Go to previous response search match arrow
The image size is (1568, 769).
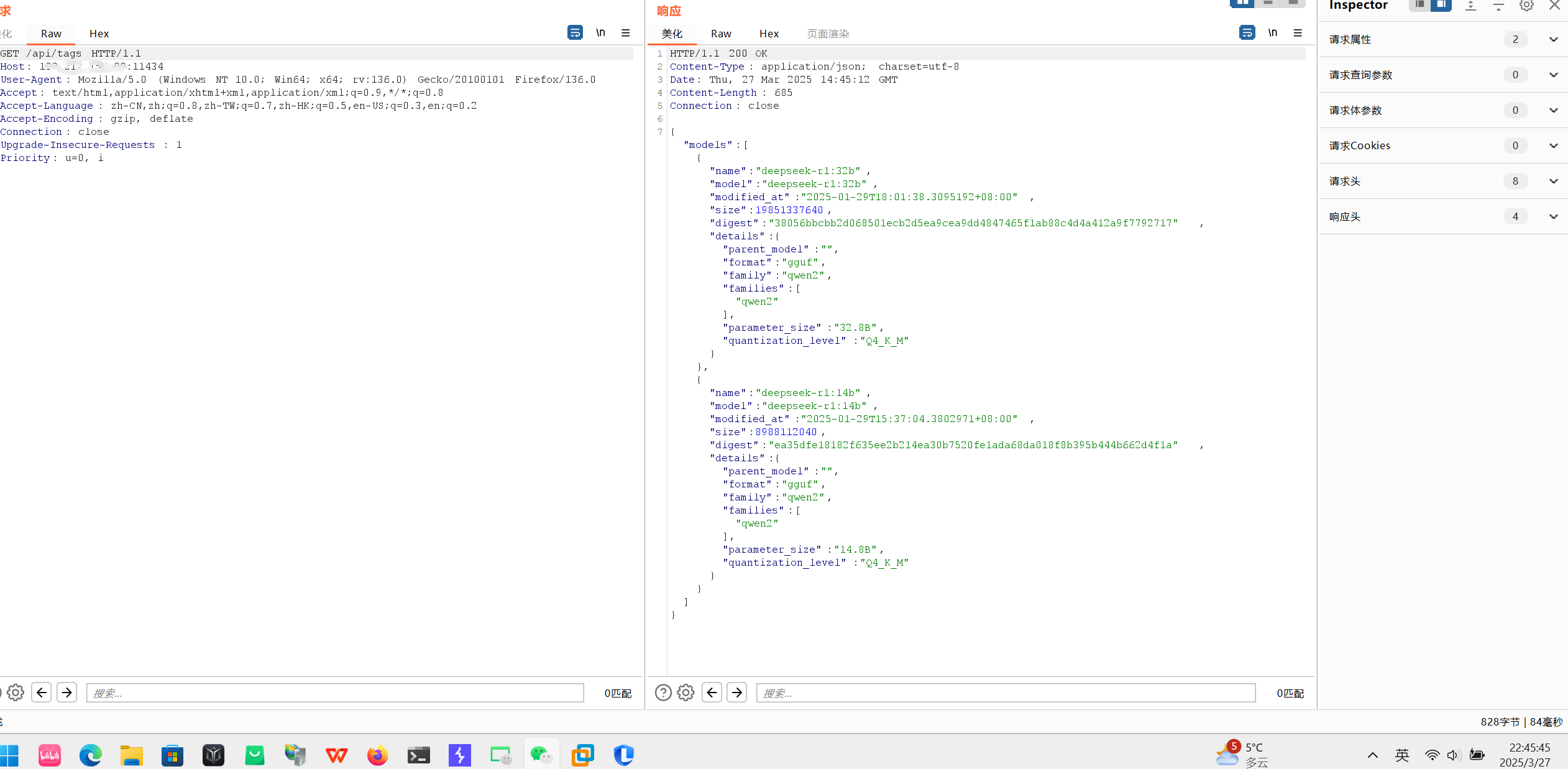(712, 693)
